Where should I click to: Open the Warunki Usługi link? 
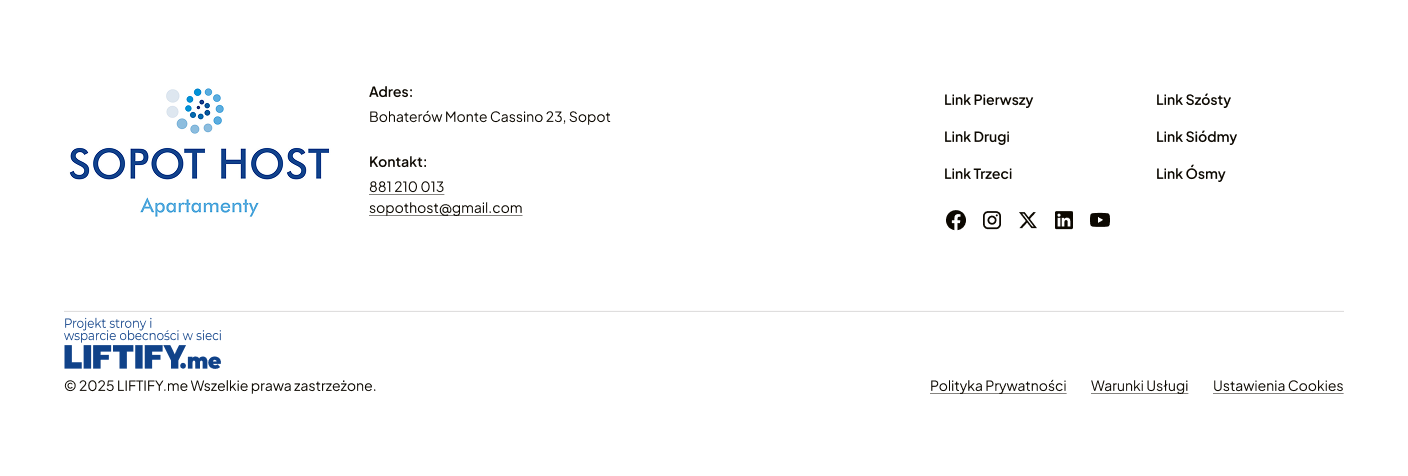coord(1139,386)
